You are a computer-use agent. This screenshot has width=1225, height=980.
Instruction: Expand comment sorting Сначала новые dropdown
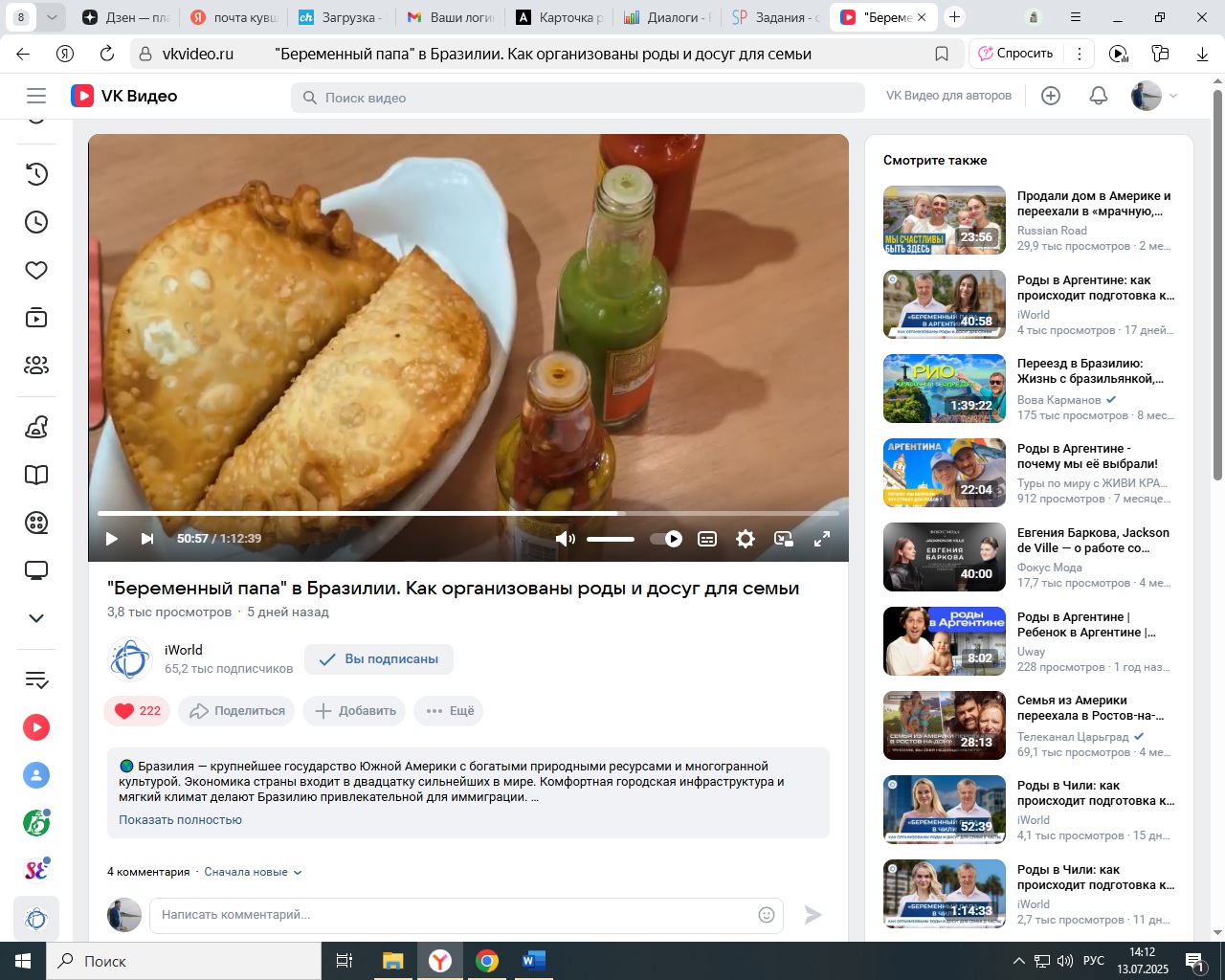(253, 872)
